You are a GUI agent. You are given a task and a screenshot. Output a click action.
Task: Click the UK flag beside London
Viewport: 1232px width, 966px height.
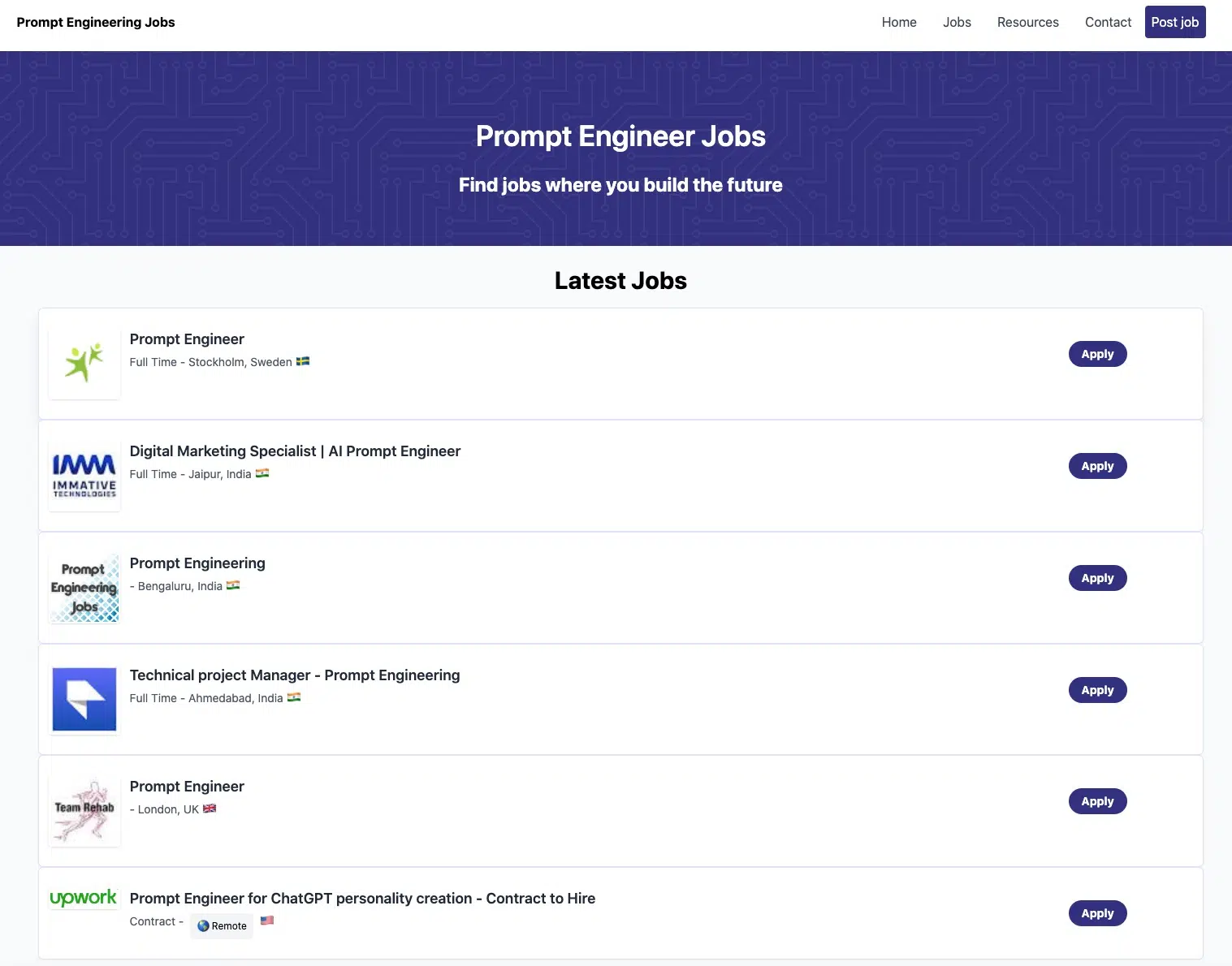pos(209,809)
